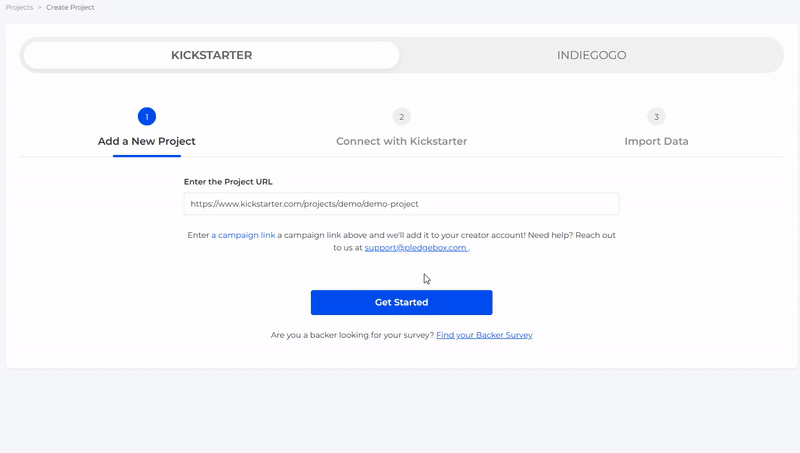Focus the Project URL input field
The width and height of the screenshot is (800, 453).
click(401, 204)
